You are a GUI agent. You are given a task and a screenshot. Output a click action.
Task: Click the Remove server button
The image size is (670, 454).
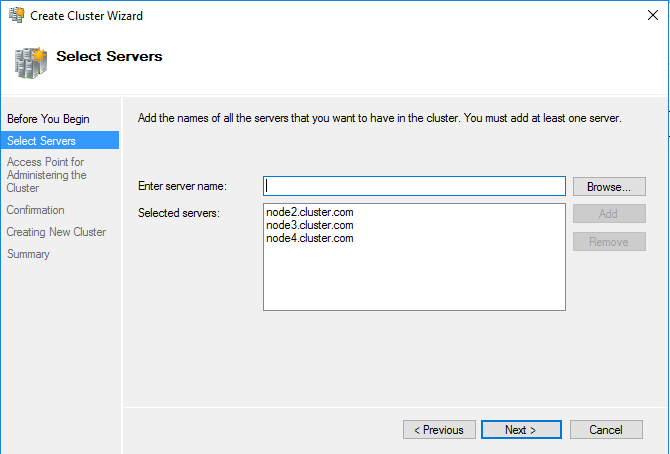(x=609, y=242)
